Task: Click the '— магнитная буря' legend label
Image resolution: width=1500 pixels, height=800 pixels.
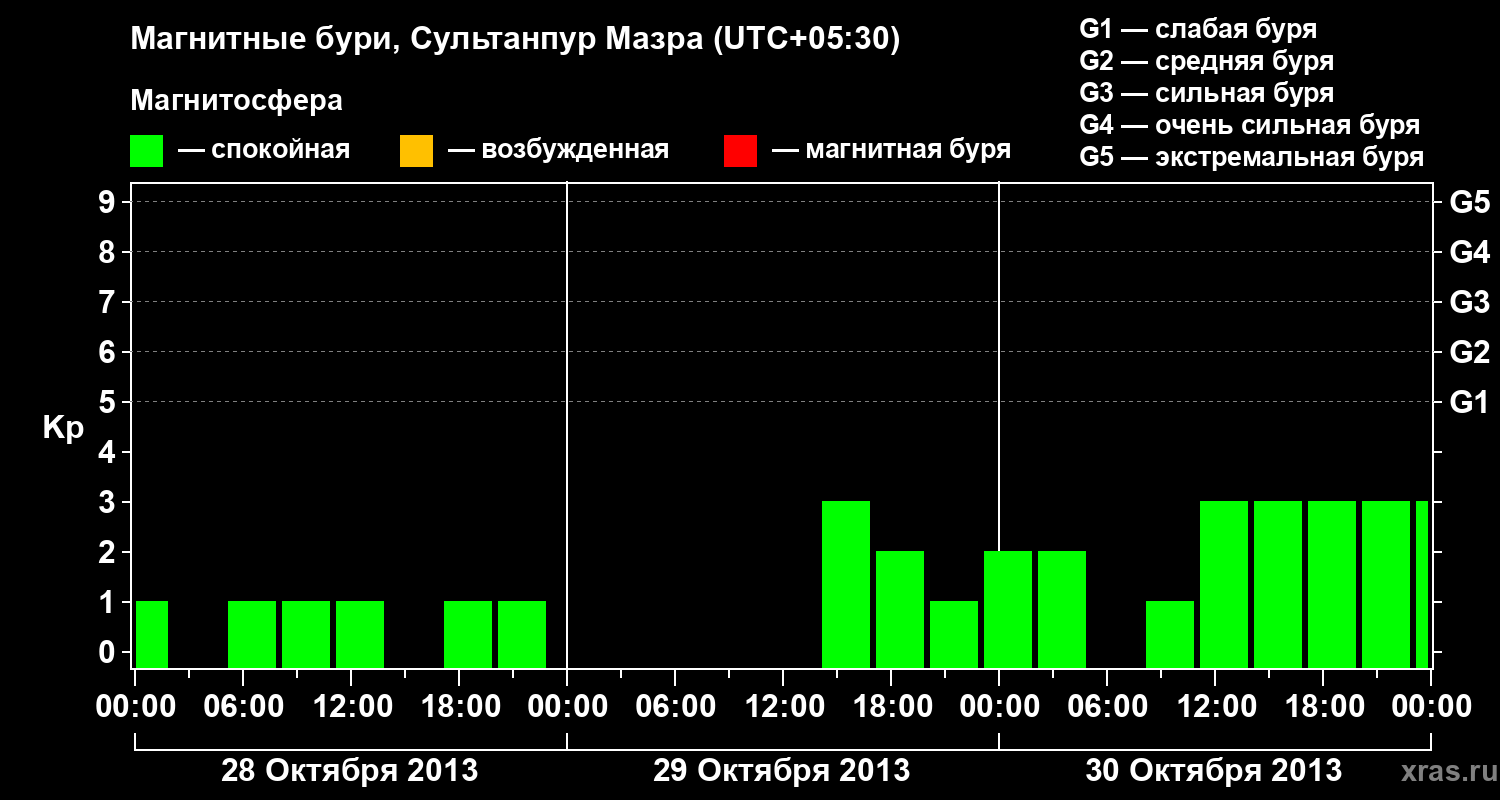Action: [891, 150]
